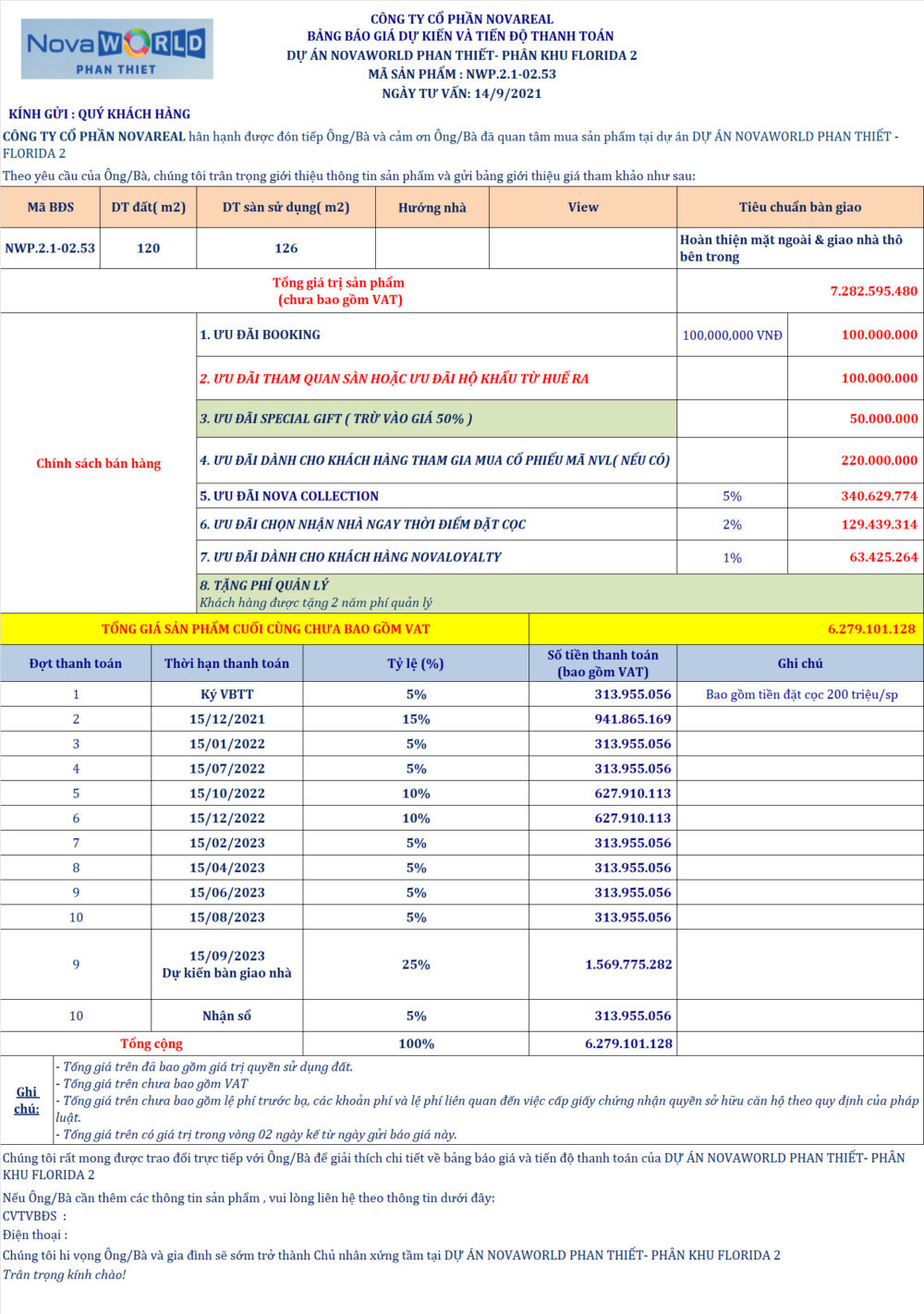Click the Novaloyalty discount "63.425.264"
The image size is (924, 1314).
pos(883,557)
